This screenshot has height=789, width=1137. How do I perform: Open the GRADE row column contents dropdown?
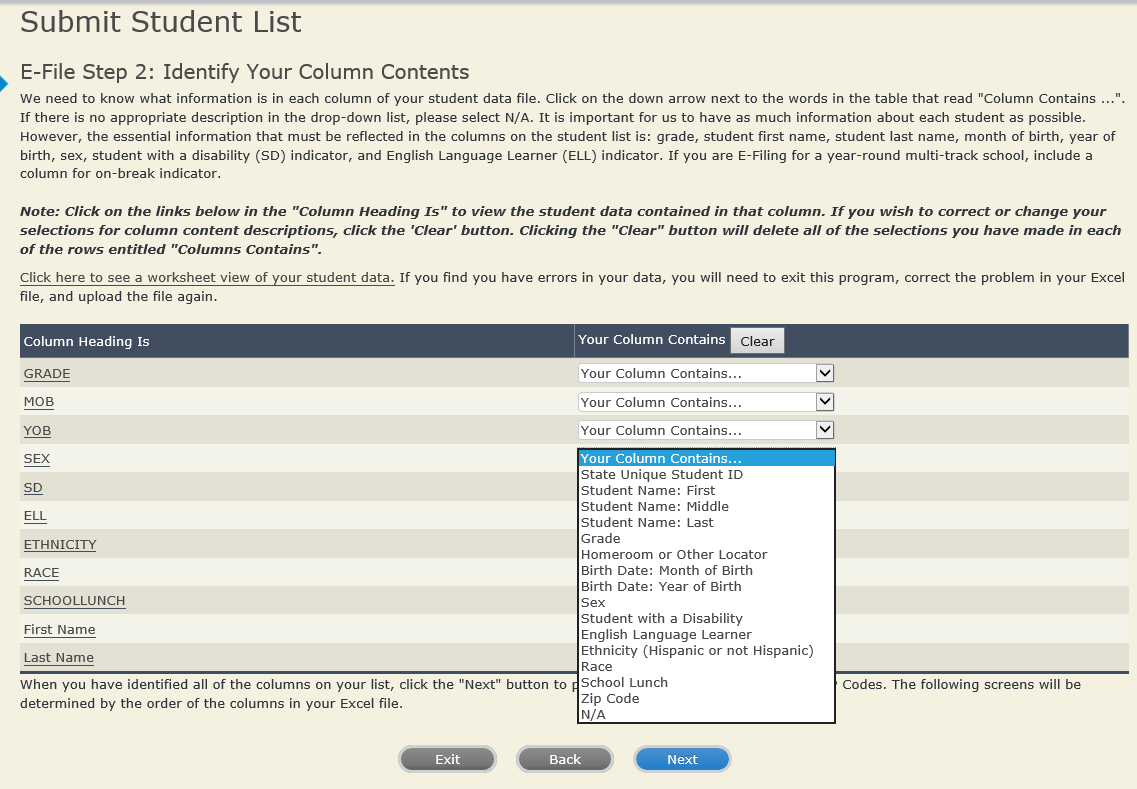pyautogui.click(x=705, y=373)
